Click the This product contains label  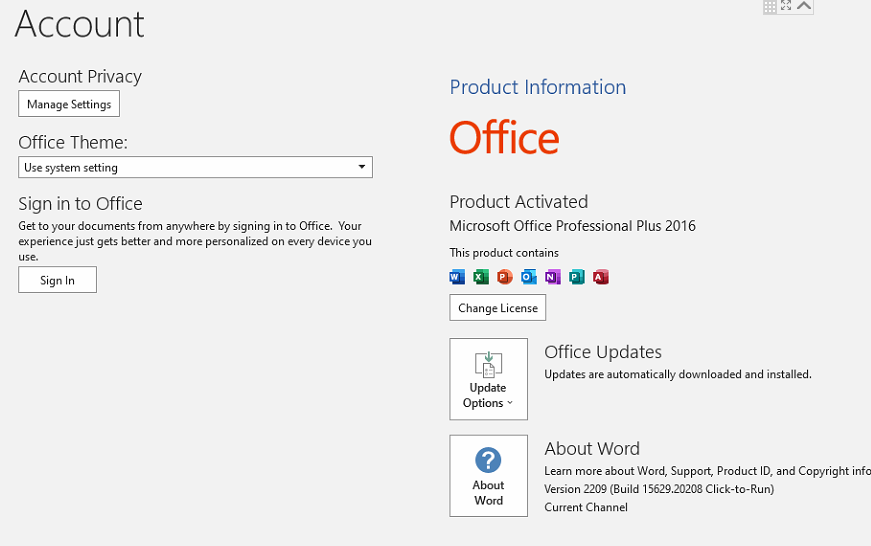pos(504,253)
